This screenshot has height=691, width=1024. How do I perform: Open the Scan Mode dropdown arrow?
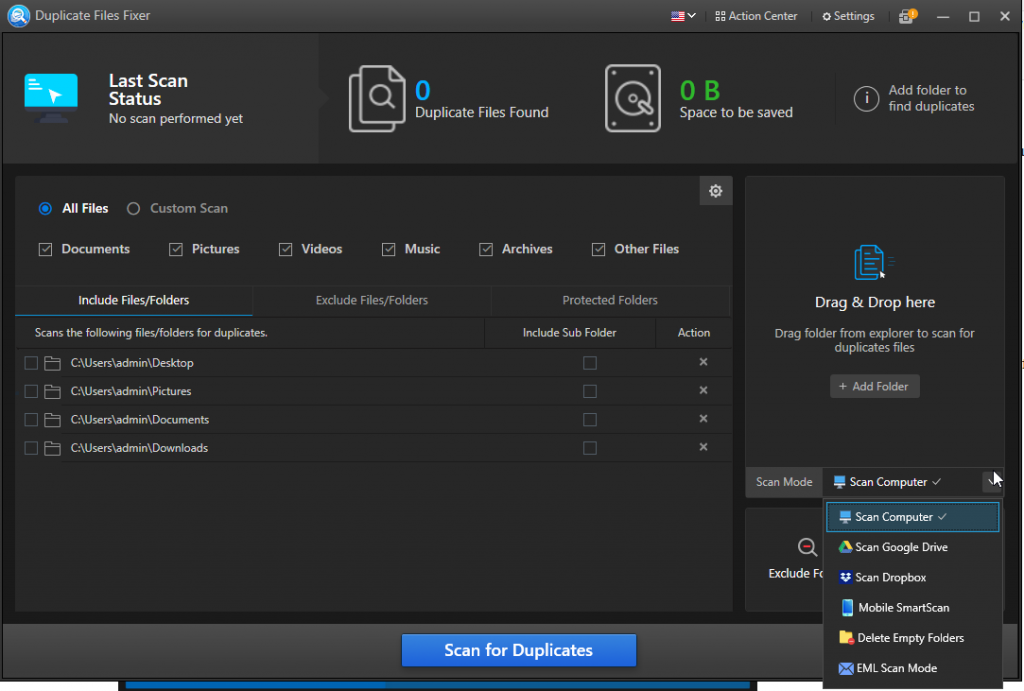pos(993,482)
